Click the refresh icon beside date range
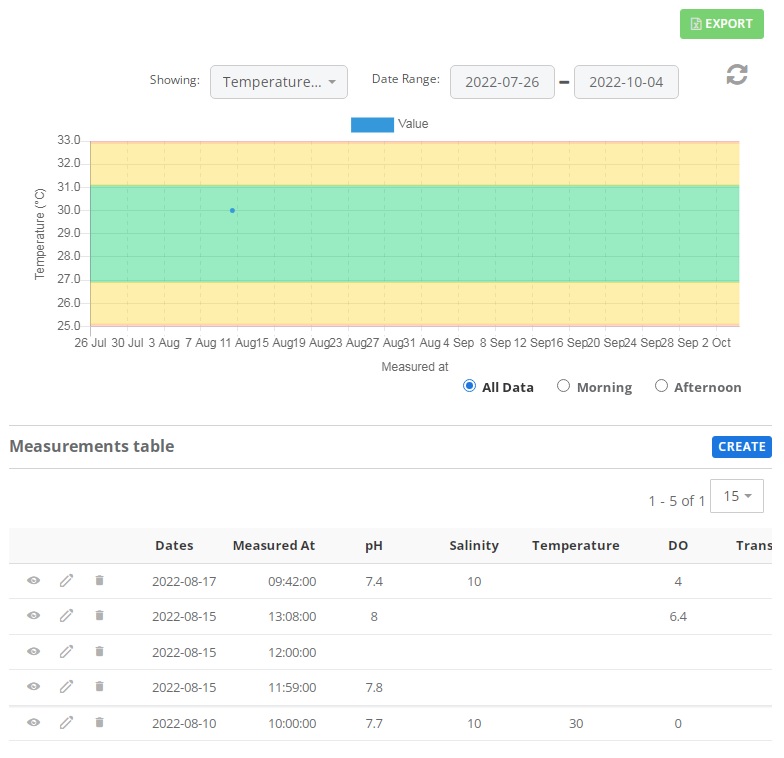Screen dimensions: 784x758 (737, 75)
